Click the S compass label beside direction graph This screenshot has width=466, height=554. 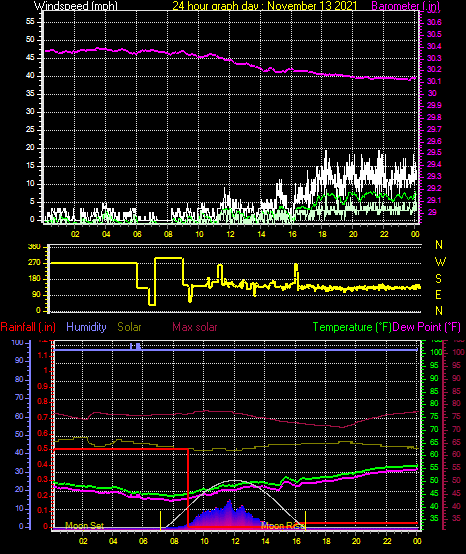(438, 279)
